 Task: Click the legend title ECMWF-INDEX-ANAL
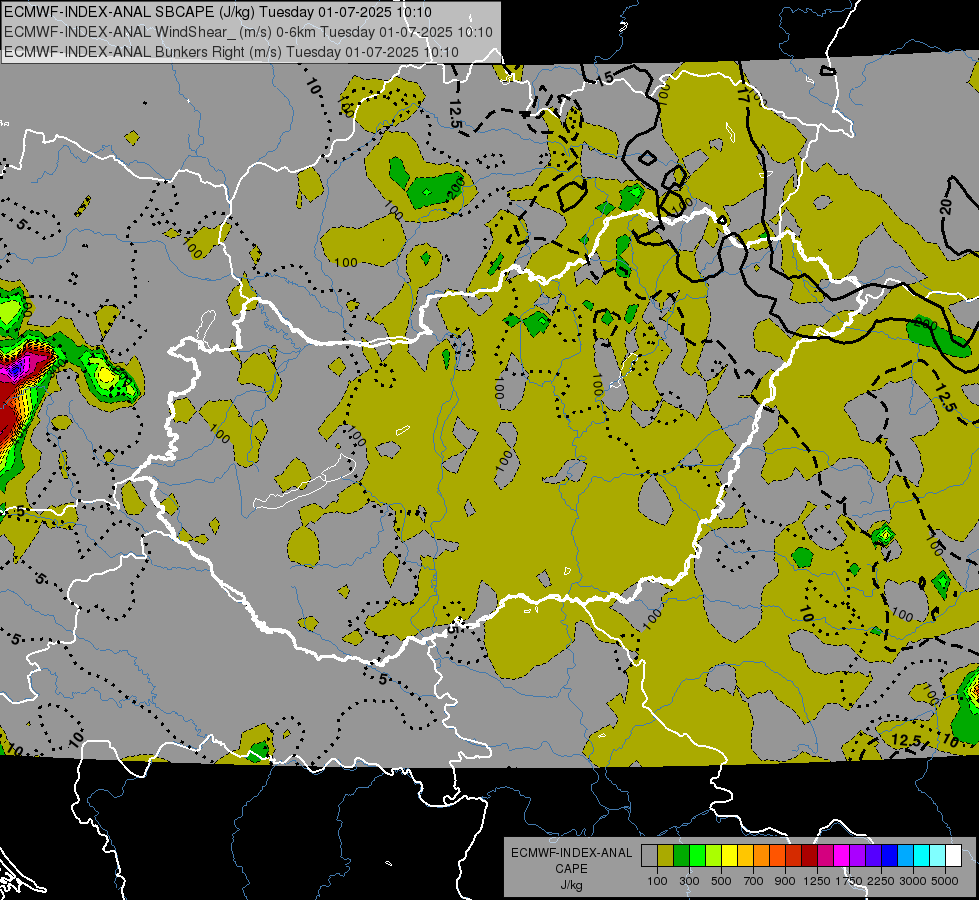[571, 853]
